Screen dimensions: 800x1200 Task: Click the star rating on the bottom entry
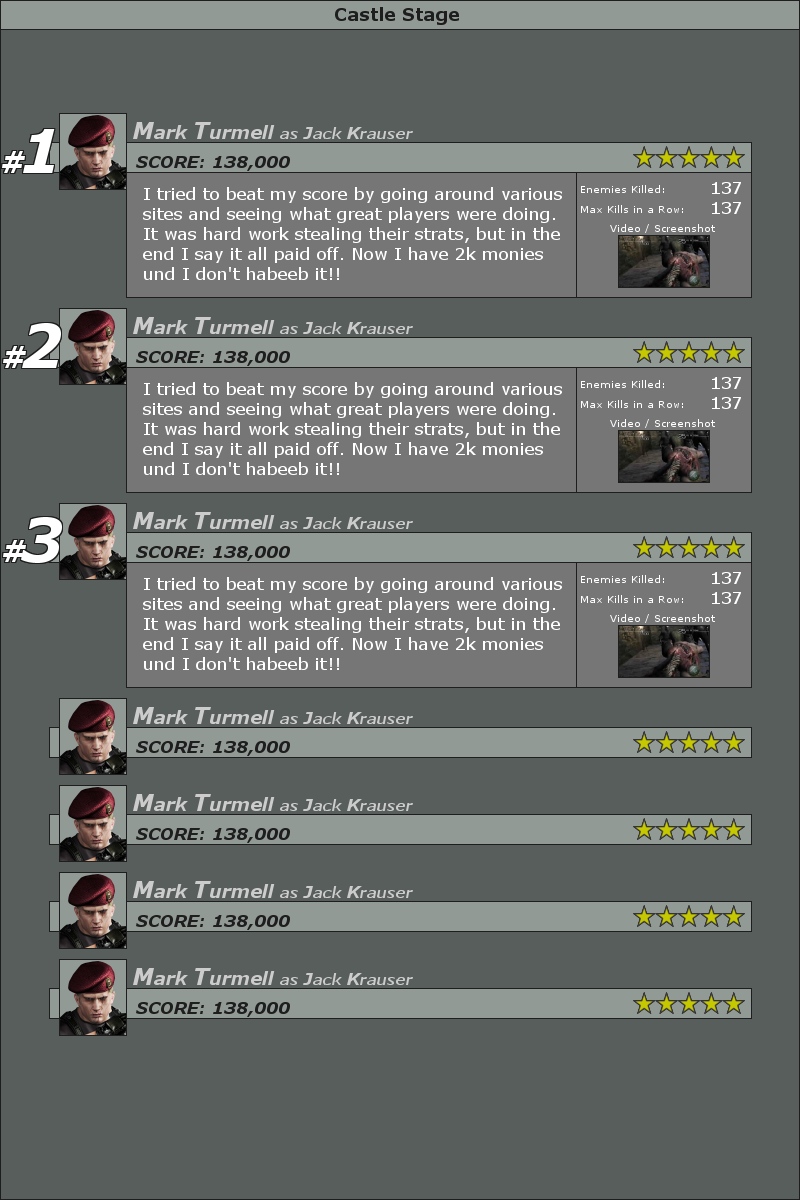tap(689, 1003)
